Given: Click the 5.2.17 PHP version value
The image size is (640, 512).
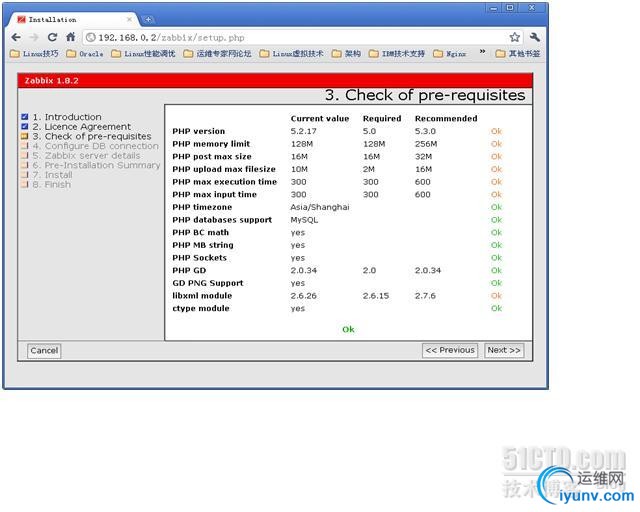Looking at the screenshot, I should (x=304, y=131).
